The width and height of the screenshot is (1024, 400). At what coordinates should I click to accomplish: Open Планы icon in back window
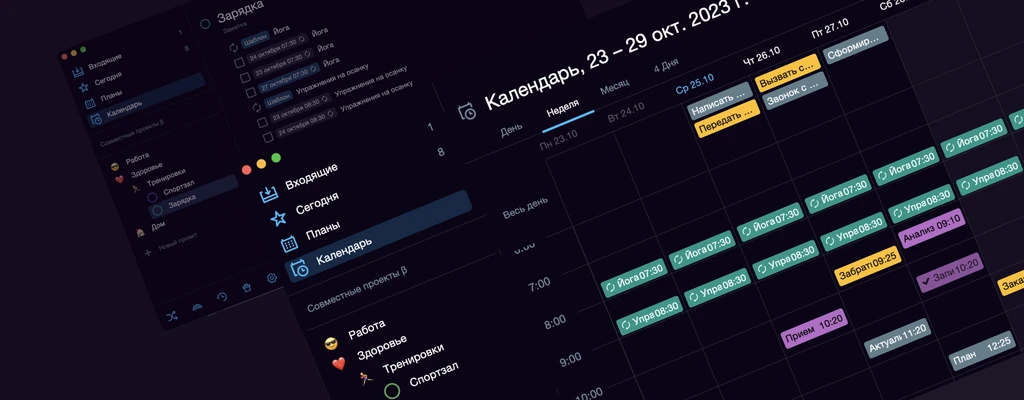click(x=89, y=103)
